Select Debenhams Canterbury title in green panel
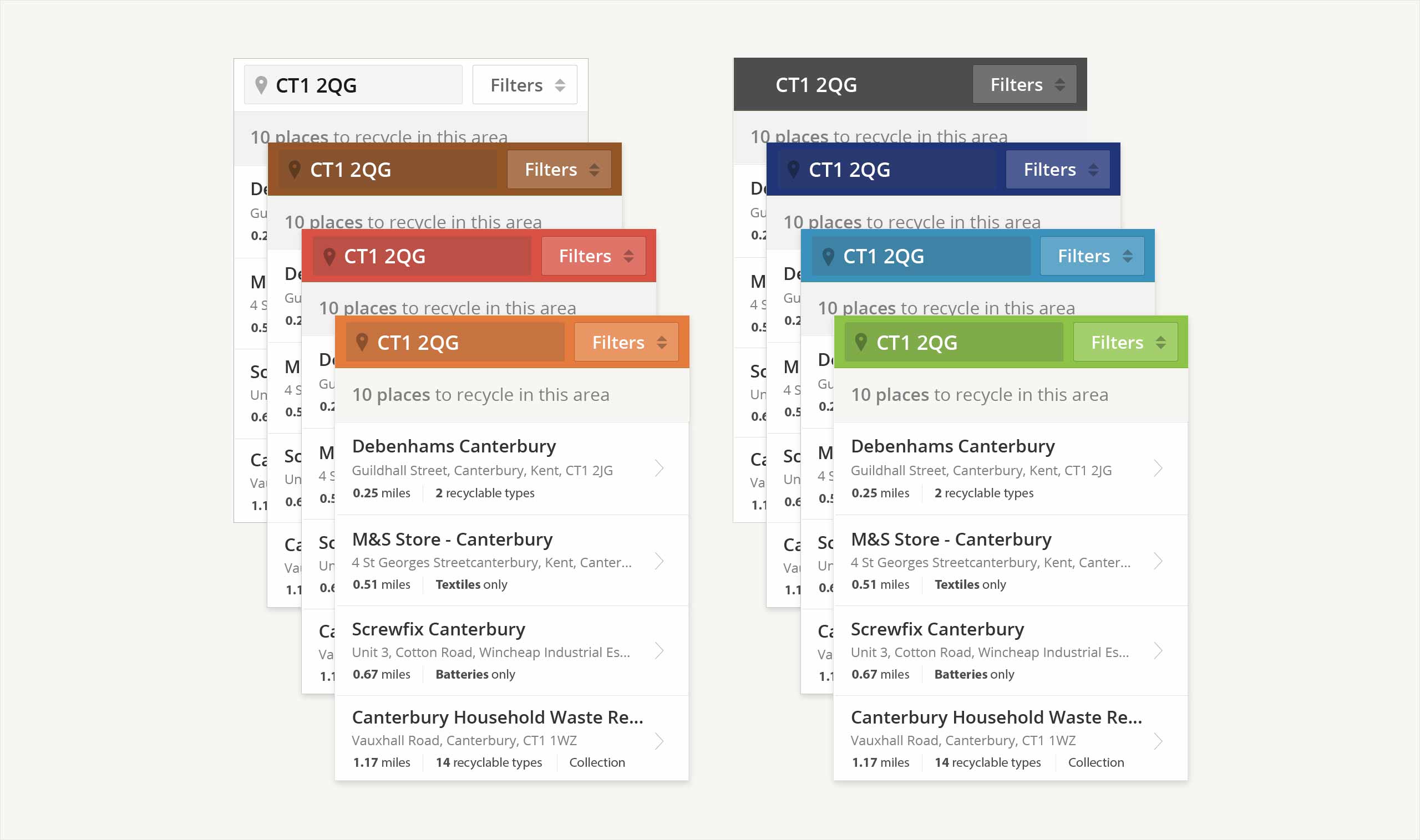Screen dimensions: 1420x840 (x=952, y=446)
